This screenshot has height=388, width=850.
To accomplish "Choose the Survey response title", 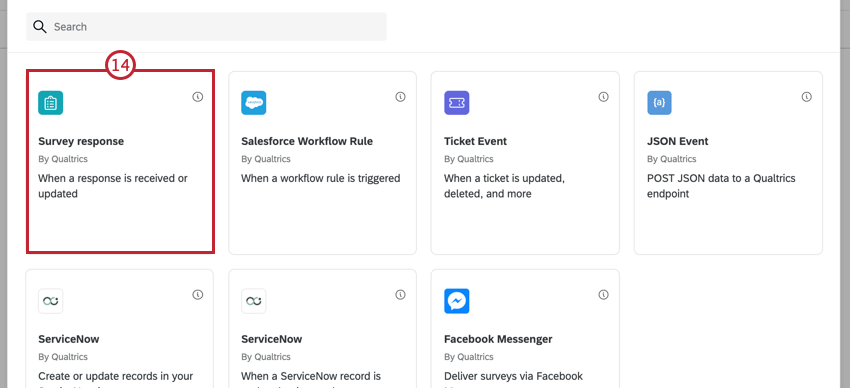I will coord(81,141).
